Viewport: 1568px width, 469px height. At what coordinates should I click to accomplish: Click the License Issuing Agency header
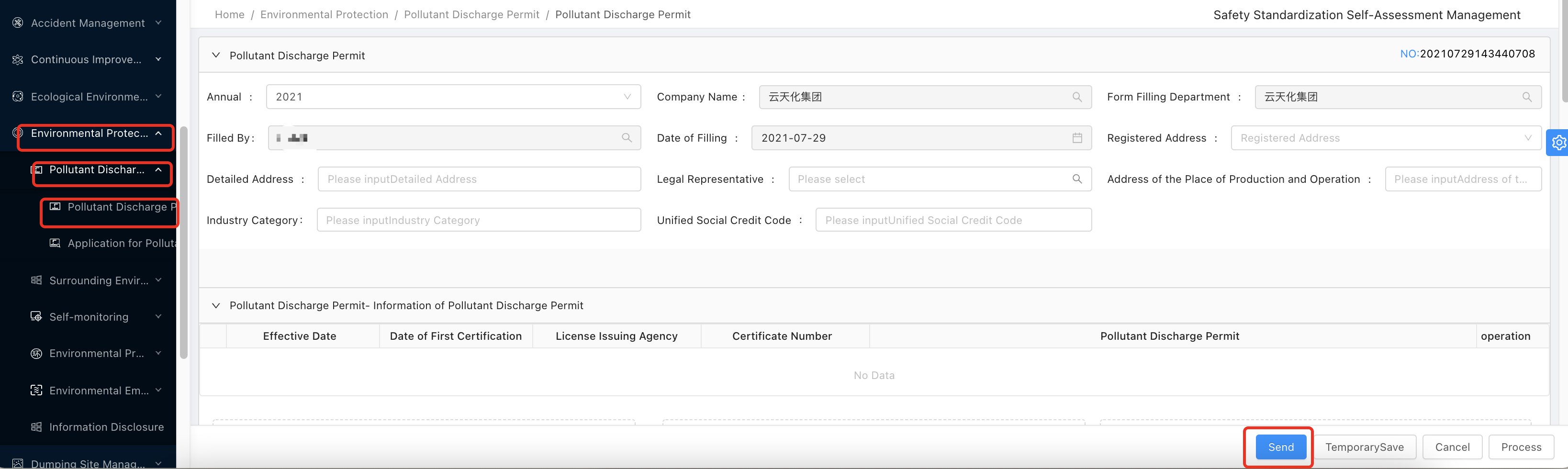[616, 336]
